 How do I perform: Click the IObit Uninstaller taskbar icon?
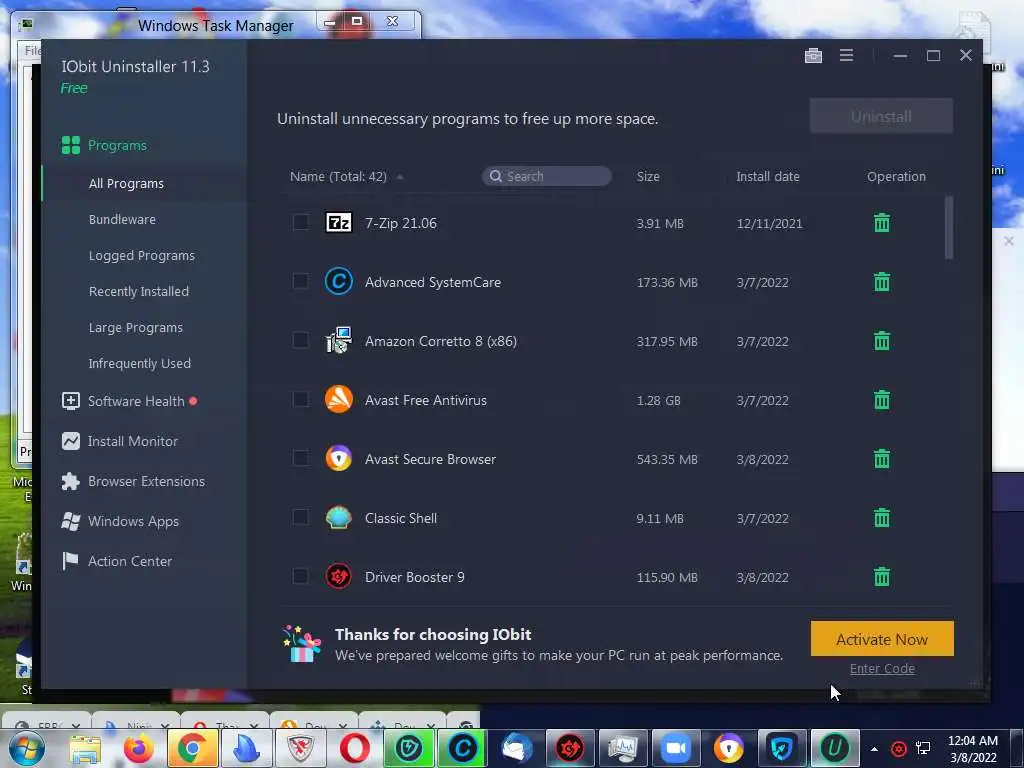coord(835,748)
